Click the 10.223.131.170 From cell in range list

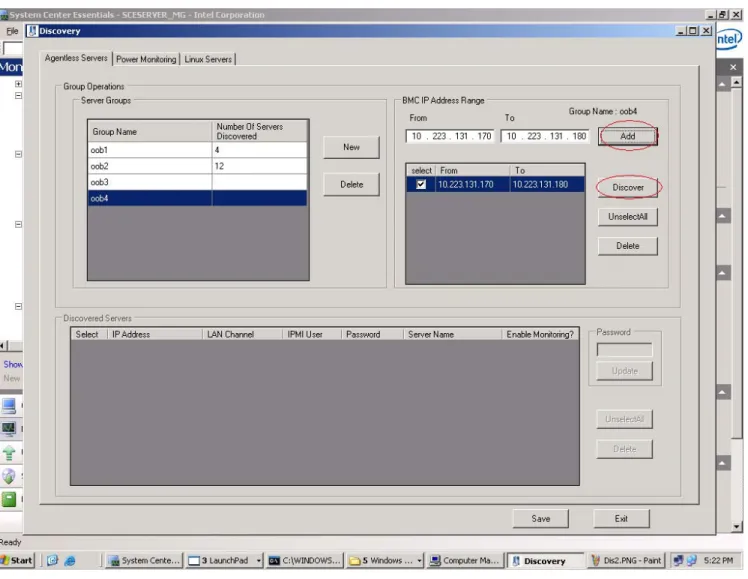click(472, 185)
